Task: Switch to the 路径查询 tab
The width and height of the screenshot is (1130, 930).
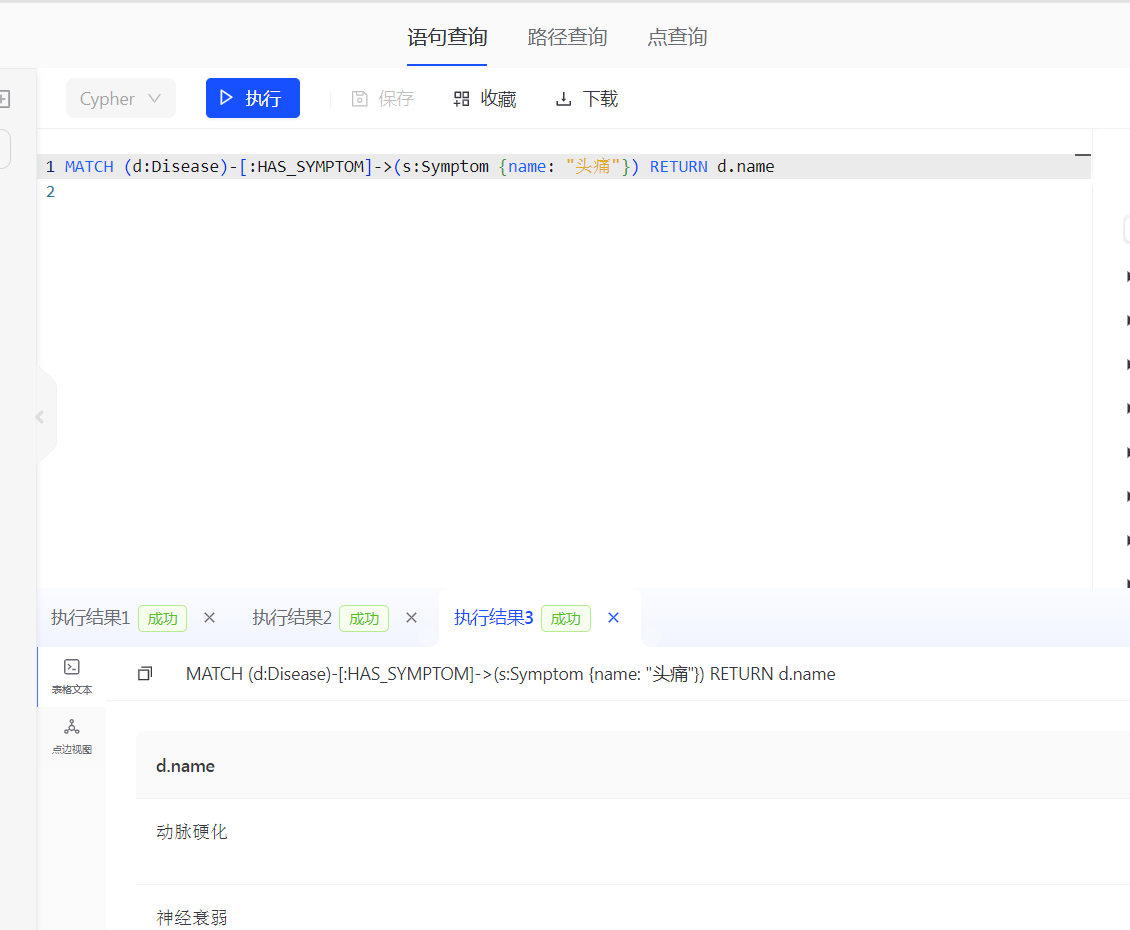Action: pyautogui.click(x=567, y=36)
